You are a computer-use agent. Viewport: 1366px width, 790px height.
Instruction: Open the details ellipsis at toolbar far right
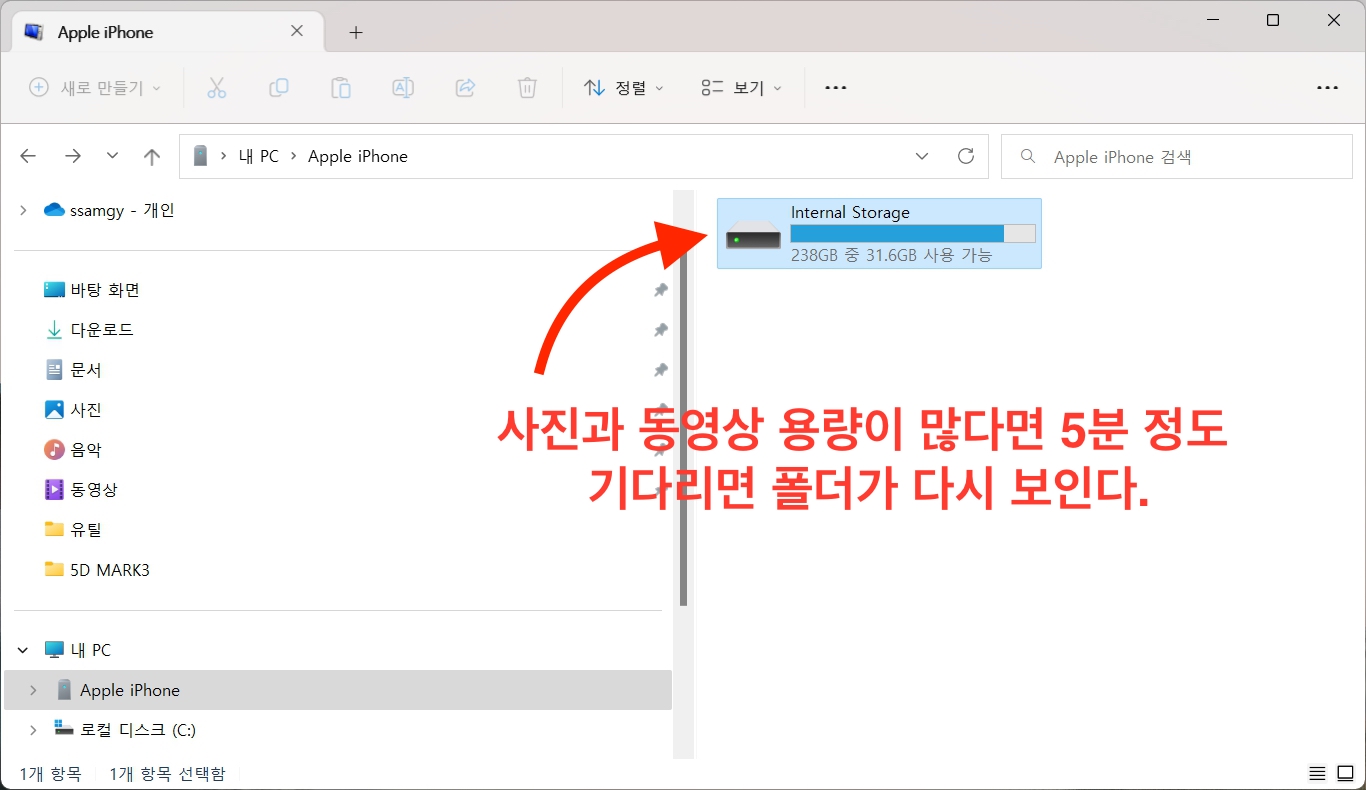[x=1327, y=88]
